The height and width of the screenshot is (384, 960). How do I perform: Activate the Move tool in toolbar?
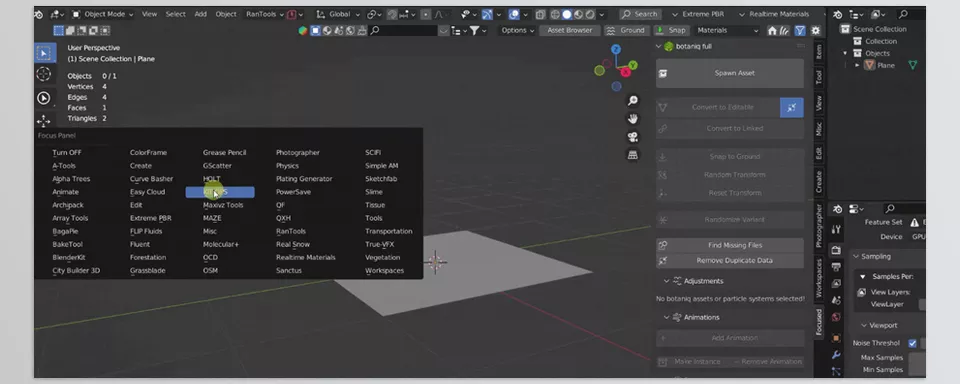pos(43,121)
